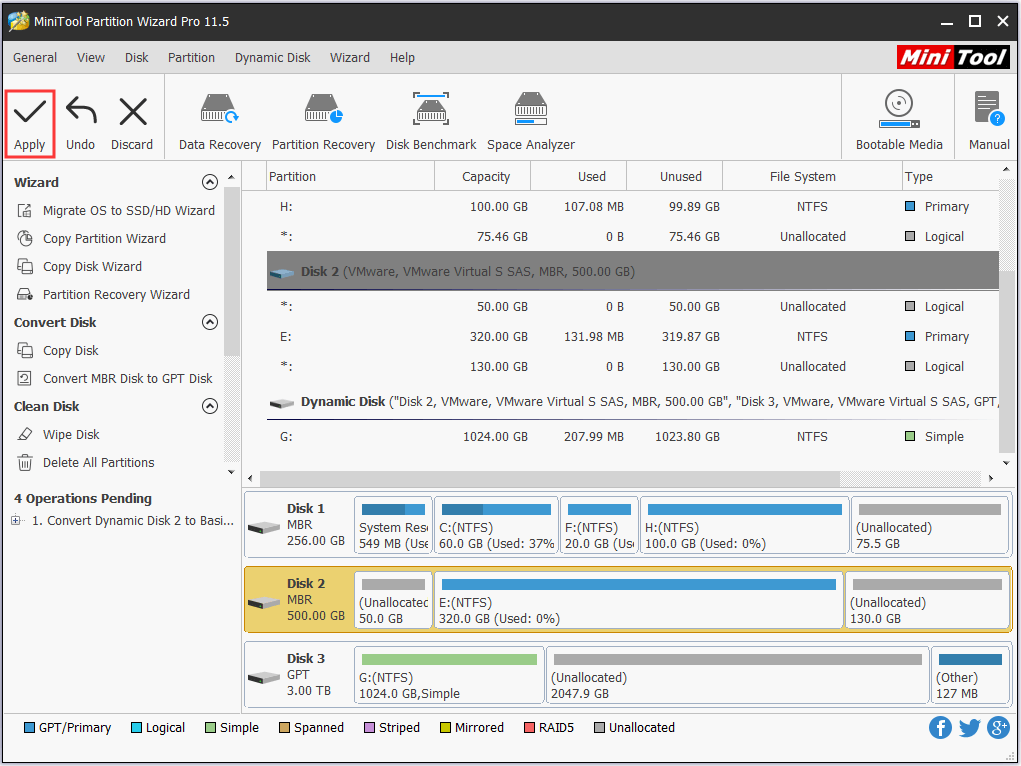Screen dimensions: 1021x766
Task: Open the Disk menu
Action: tap(137, 57)
